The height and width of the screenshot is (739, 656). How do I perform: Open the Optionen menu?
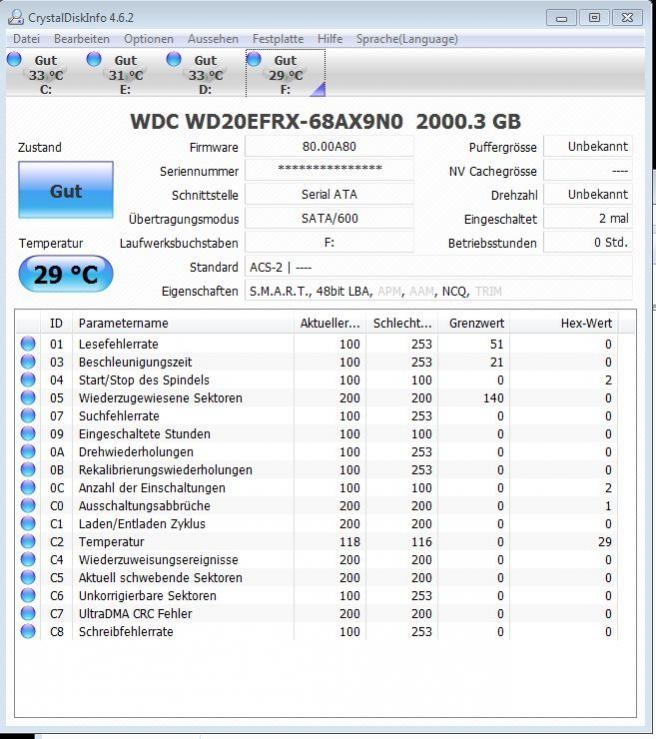[148, 39]
